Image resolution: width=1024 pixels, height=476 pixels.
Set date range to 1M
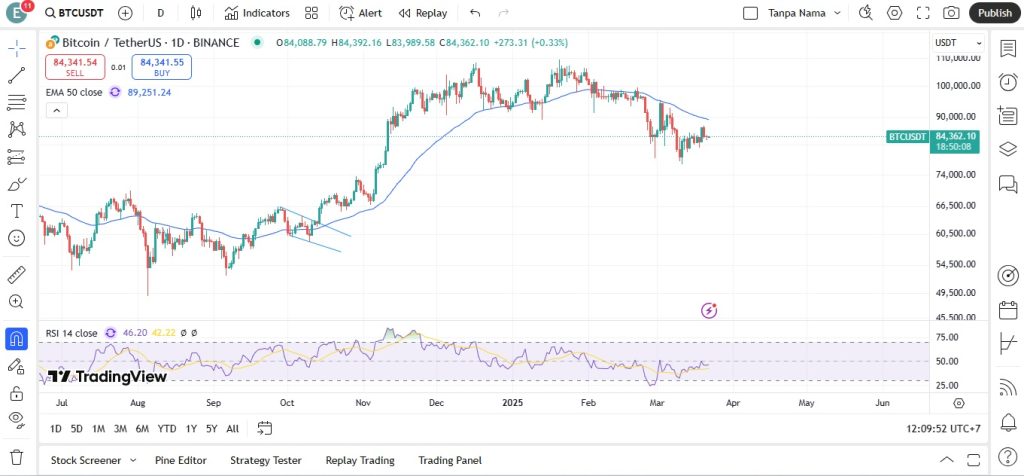98,429
